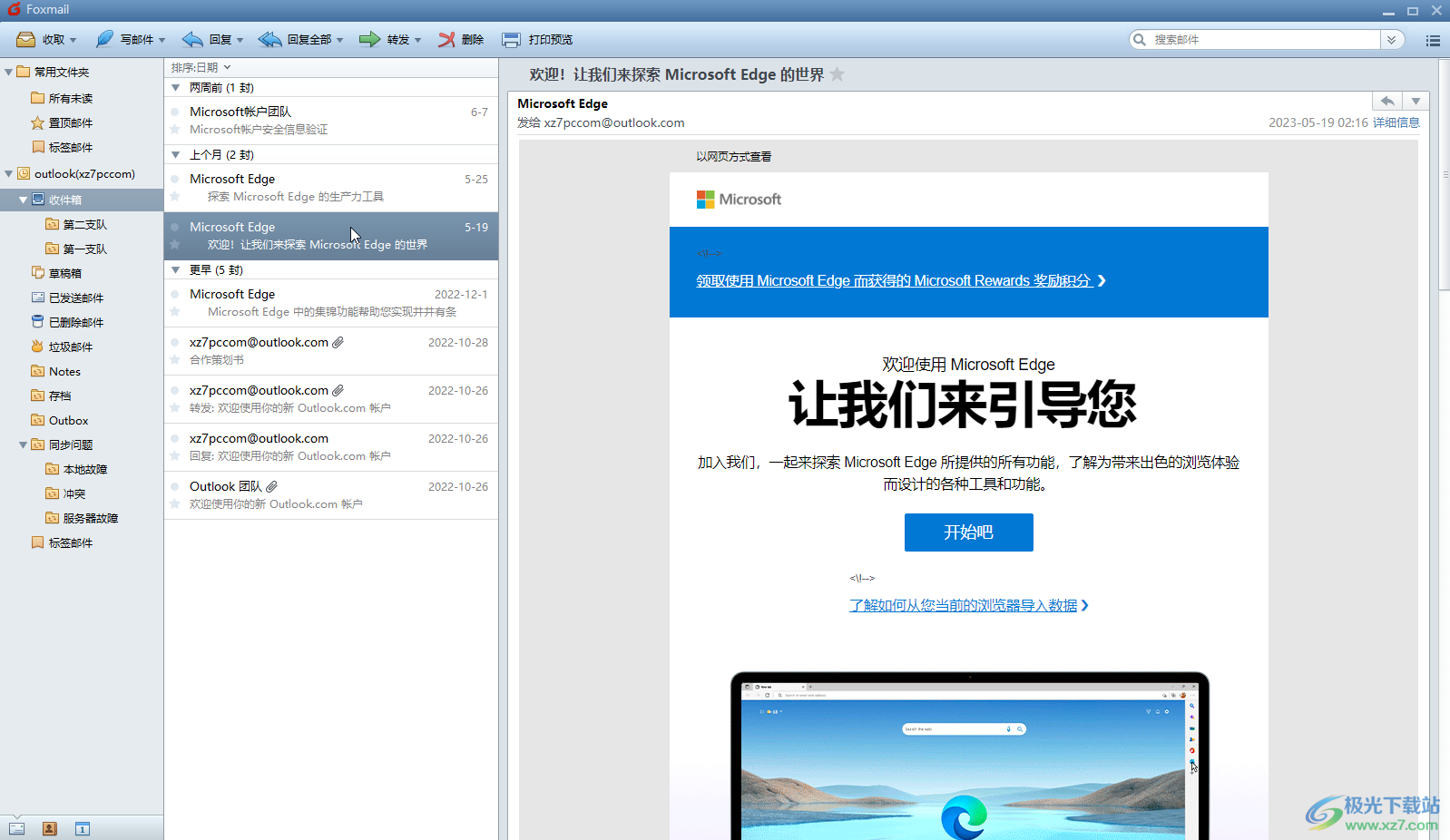
Task: Click the 收取 receive mail icon
Action: [x=26, y=39]
